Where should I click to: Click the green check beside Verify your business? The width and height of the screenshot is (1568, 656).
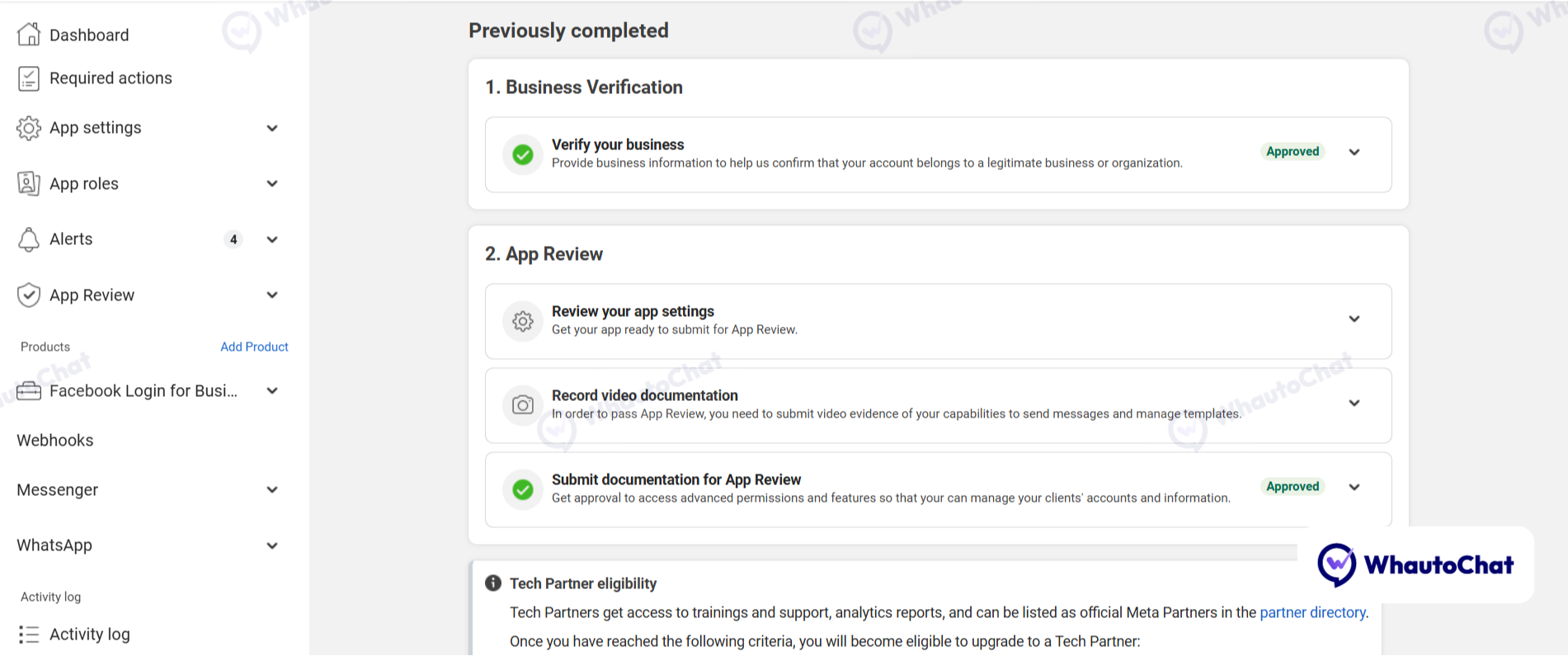(x=522, y=154)
